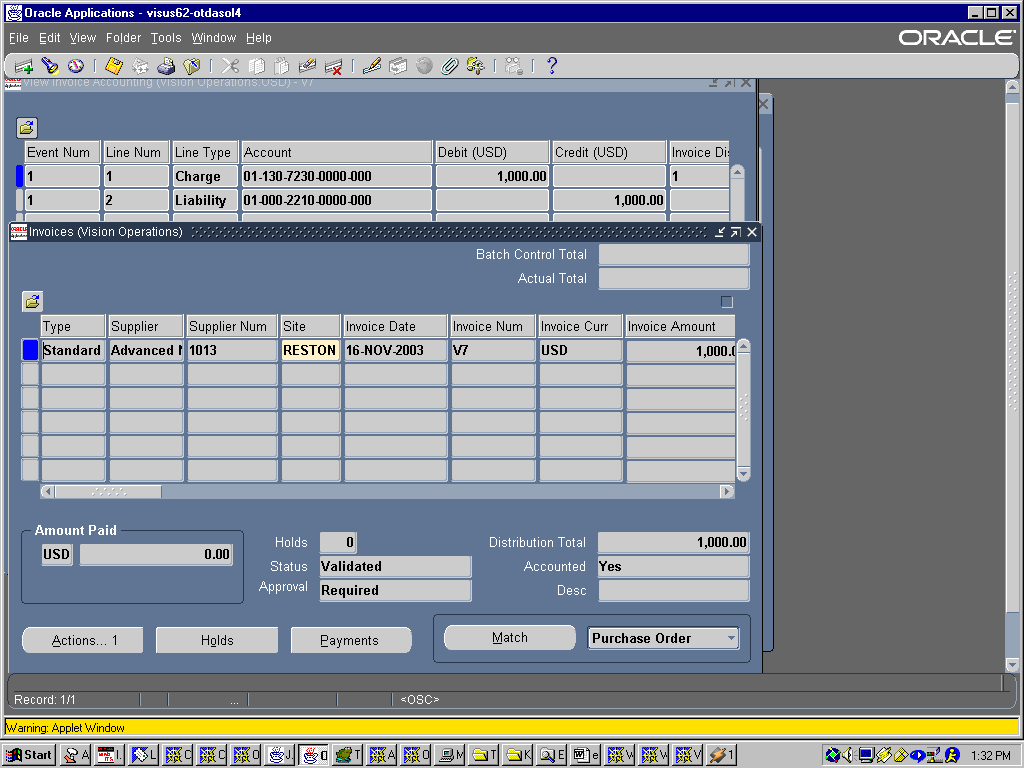The height and width of the screenshot is (768, 1024).
Task: Click the Payments button
Action: [x=351, y=640]
